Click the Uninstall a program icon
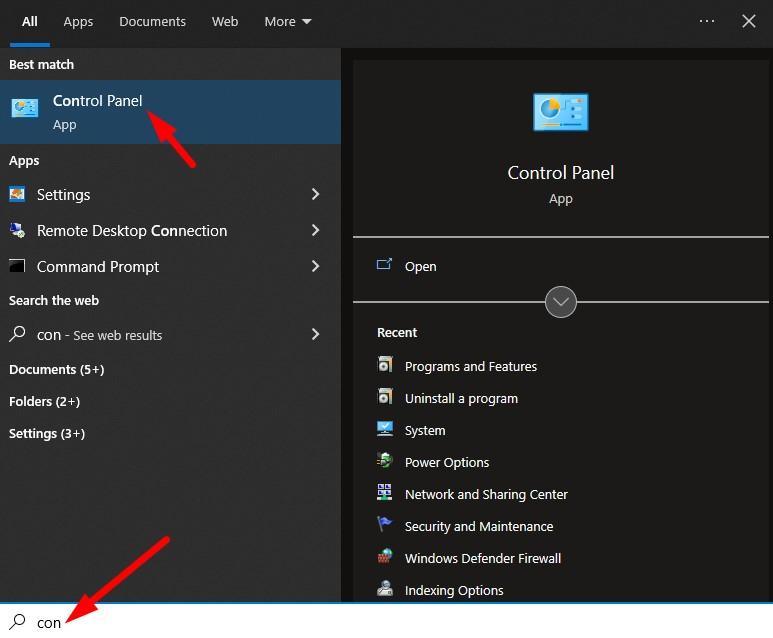 coord(385,397)
